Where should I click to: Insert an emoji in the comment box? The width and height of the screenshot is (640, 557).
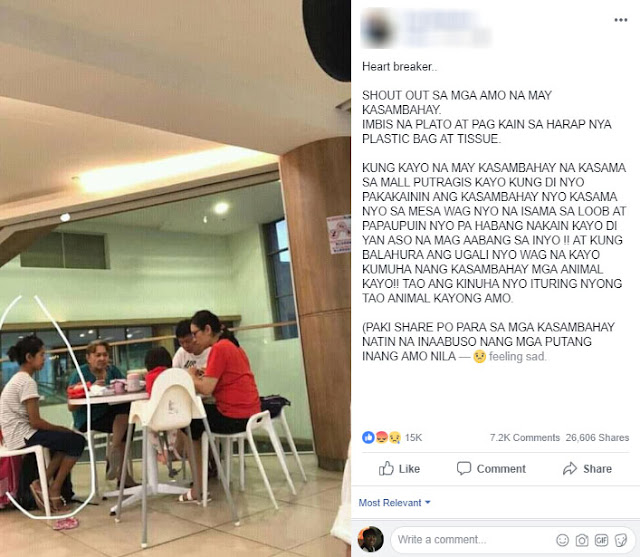tap(562, 540)
